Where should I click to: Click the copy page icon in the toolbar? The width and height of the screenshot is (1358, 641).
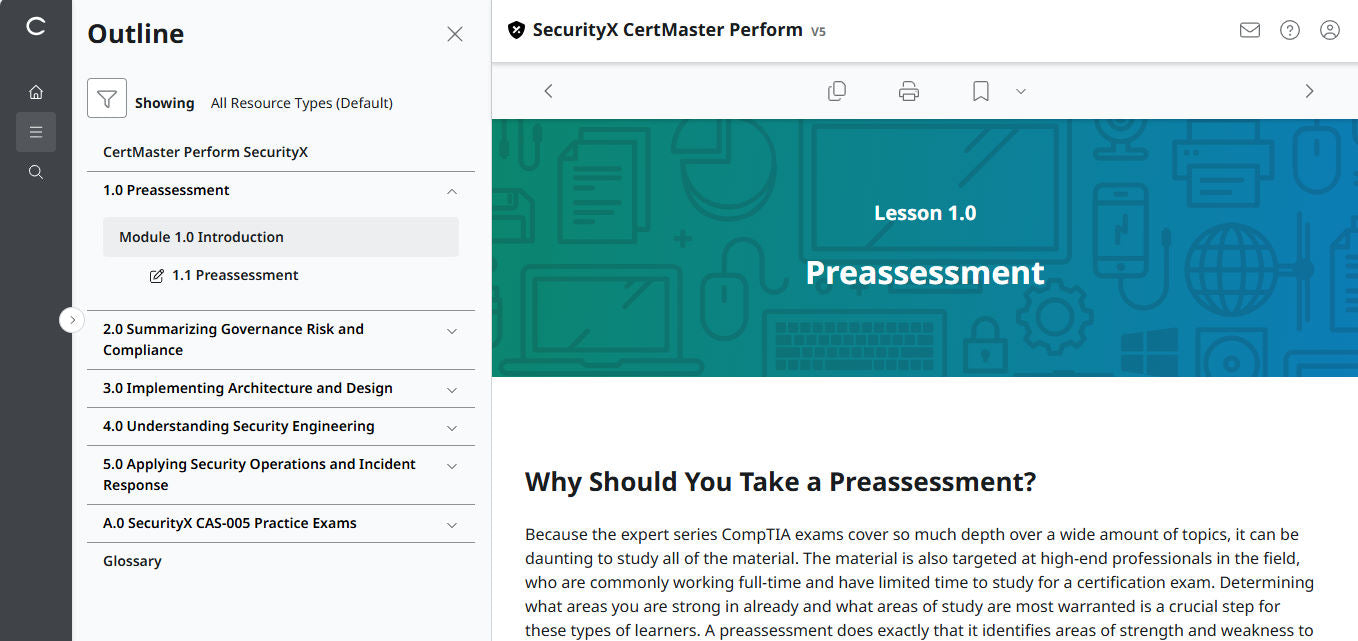click(x=837, y=90)
